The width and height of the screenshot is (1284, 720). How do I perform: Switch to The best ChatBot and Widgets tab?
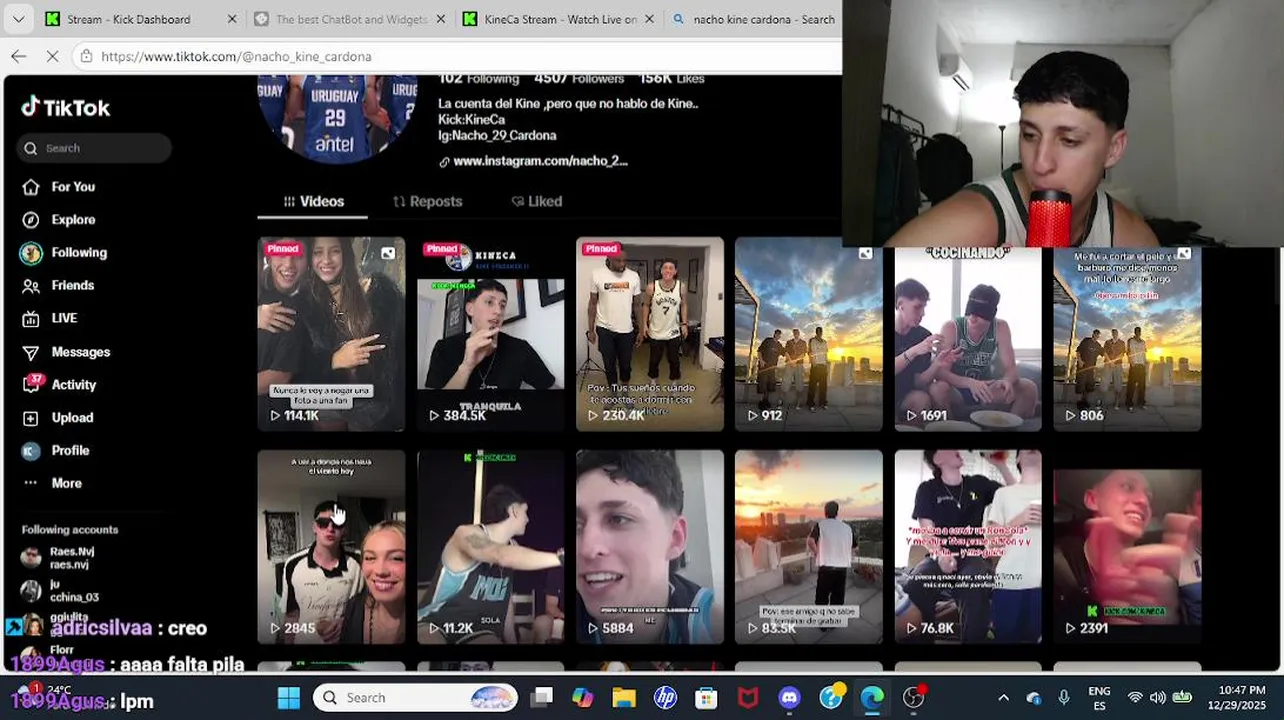[351, 19]
